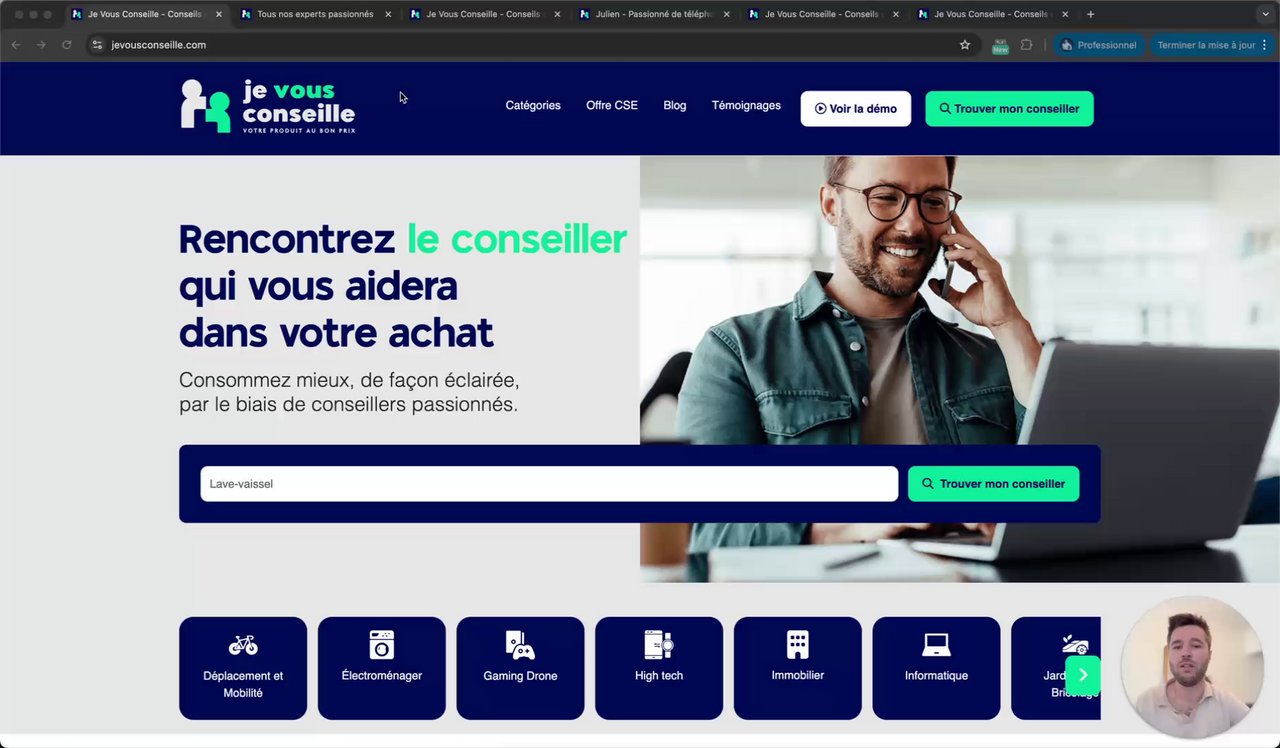Screen dimensions: 1280x748
Task: Open the browser extensions puzzle icon
Action: [1026, 45]
